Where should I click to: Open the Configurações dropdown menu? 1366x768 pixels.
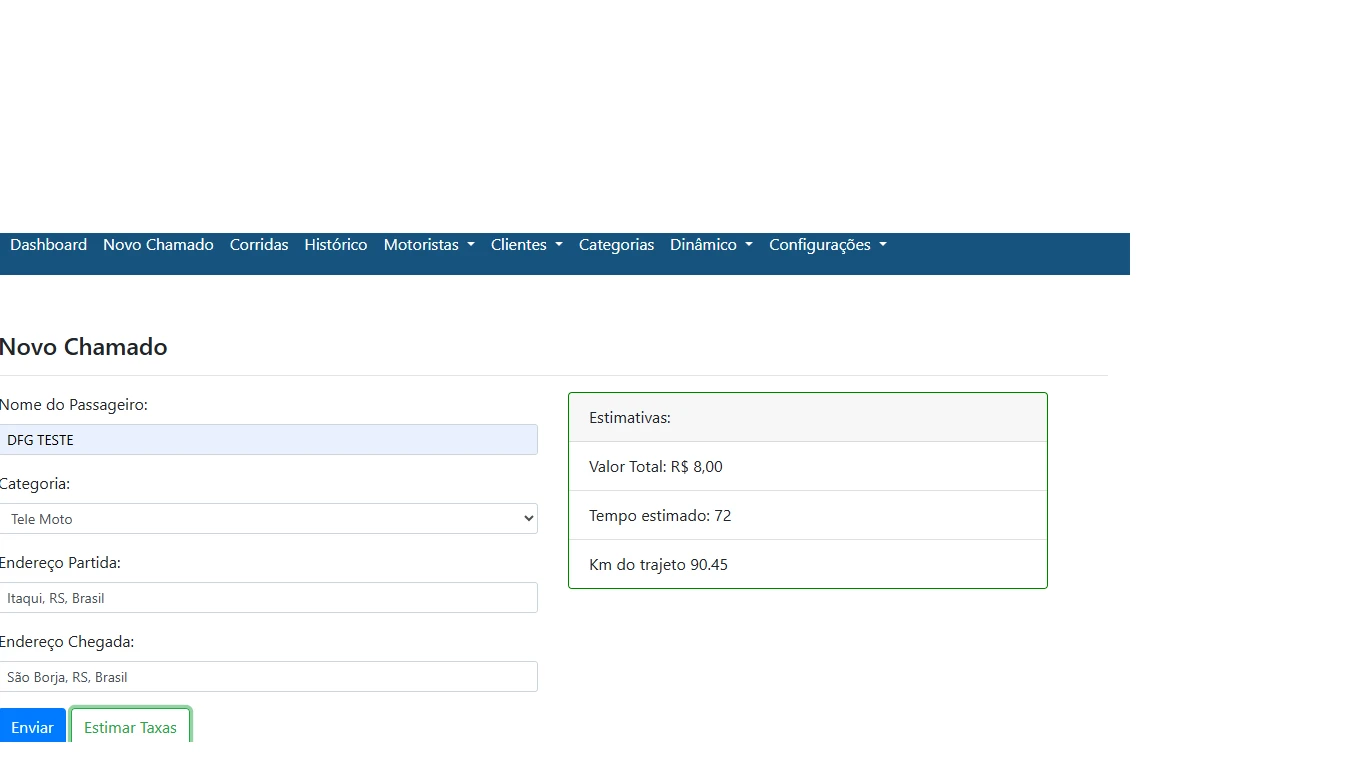(x=827, y=245)
